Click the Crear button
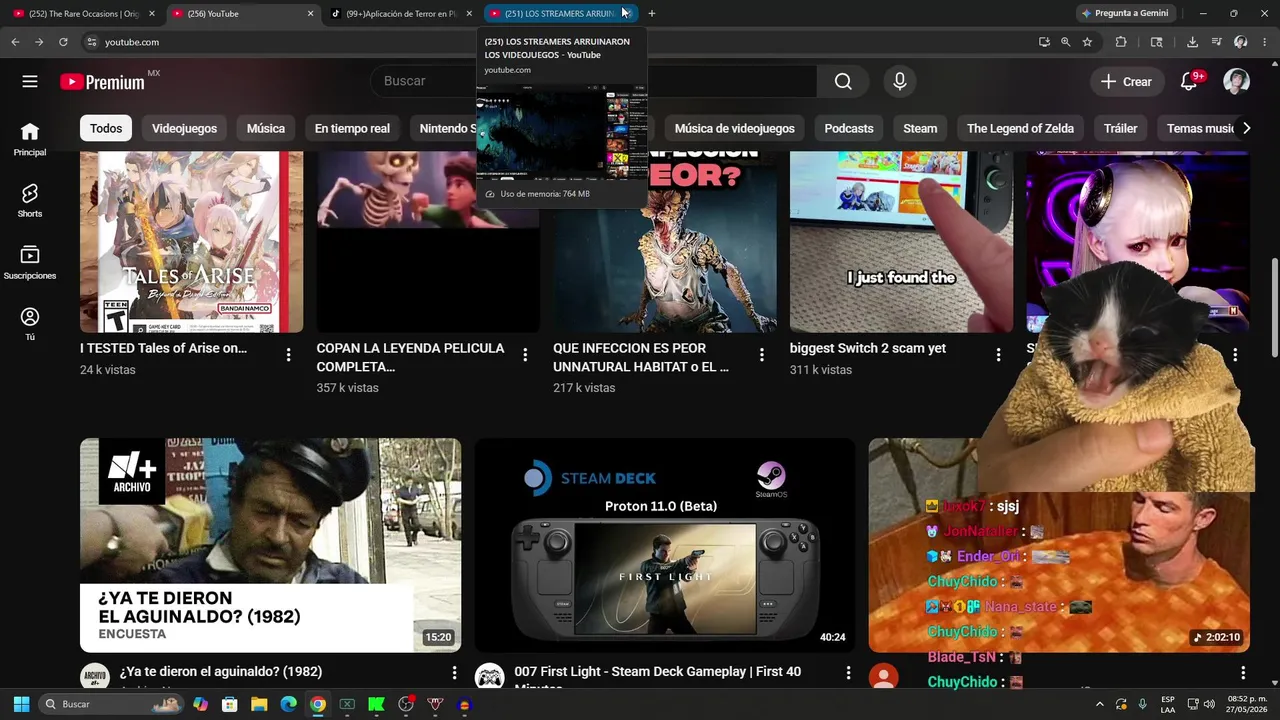The width and height of the screenshot is (1280, 720). (x=1126, y=82)
